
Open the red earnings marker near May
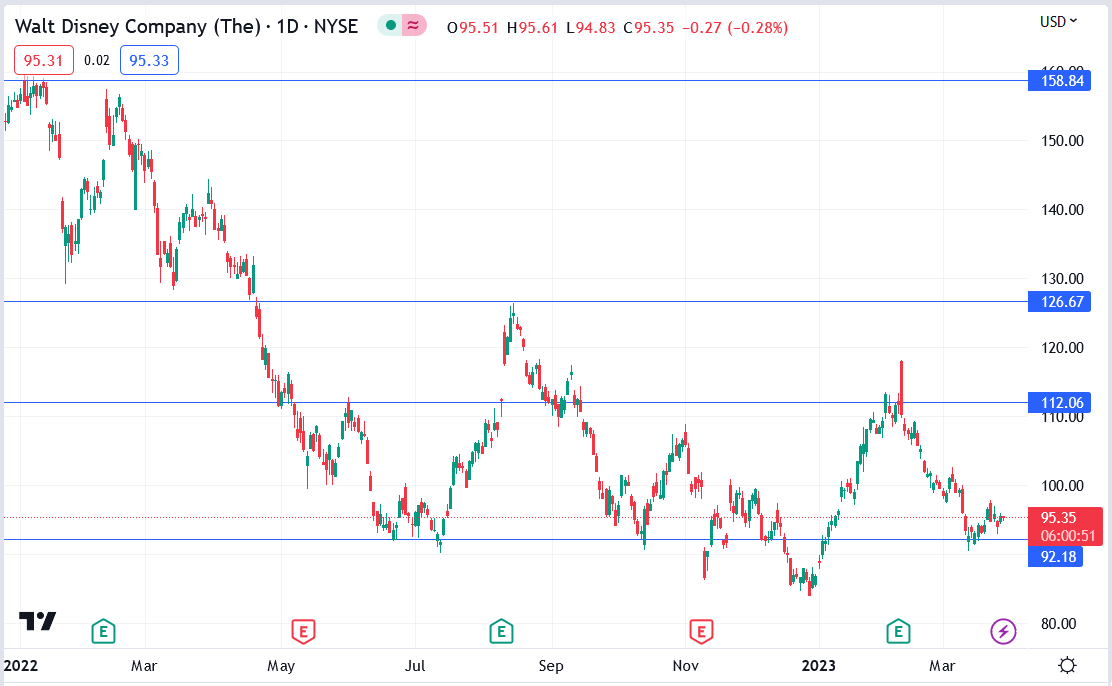(304, 631)
